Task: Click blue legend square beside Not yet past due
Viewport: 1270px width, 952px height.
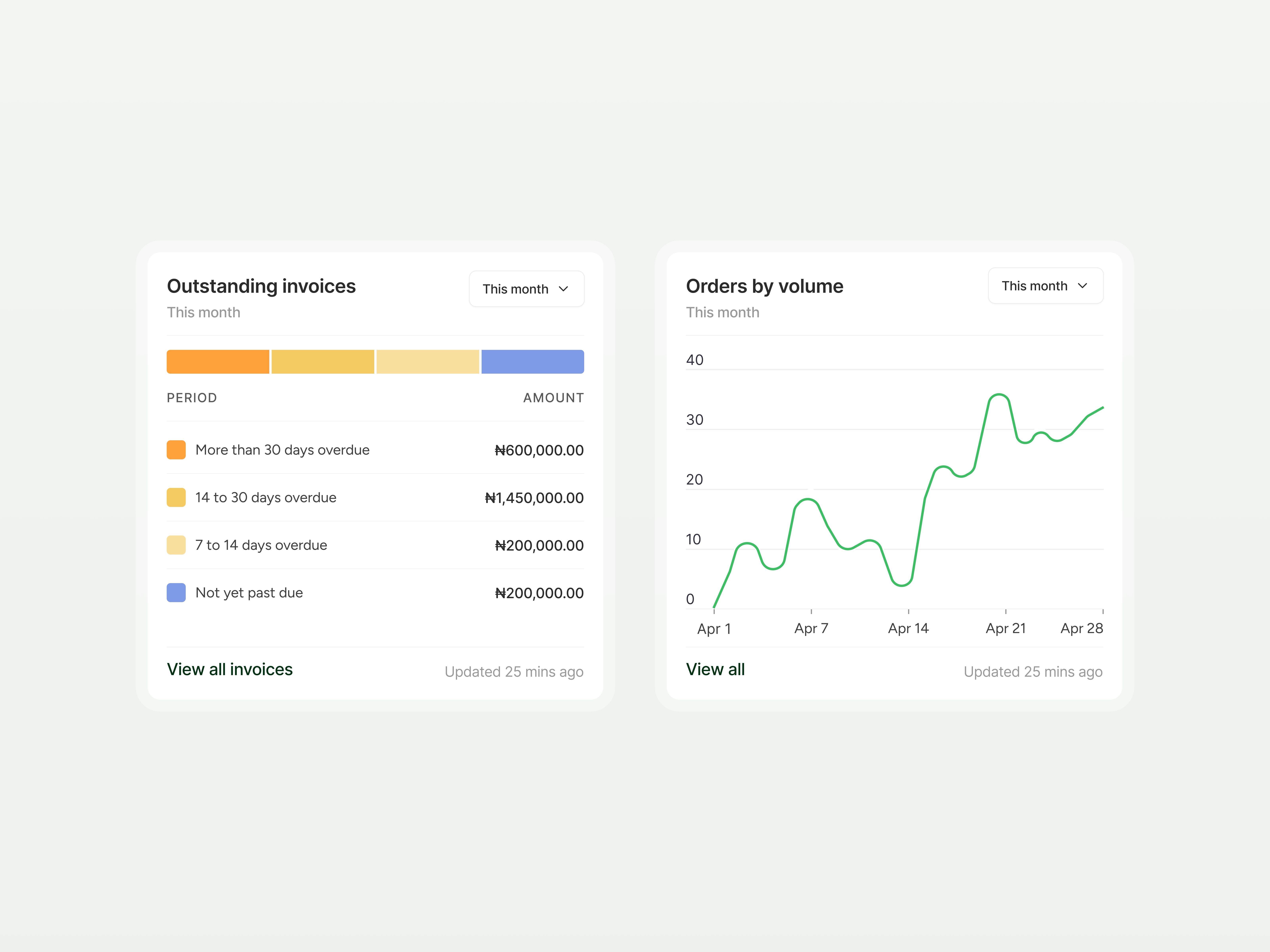Action: 176,593
